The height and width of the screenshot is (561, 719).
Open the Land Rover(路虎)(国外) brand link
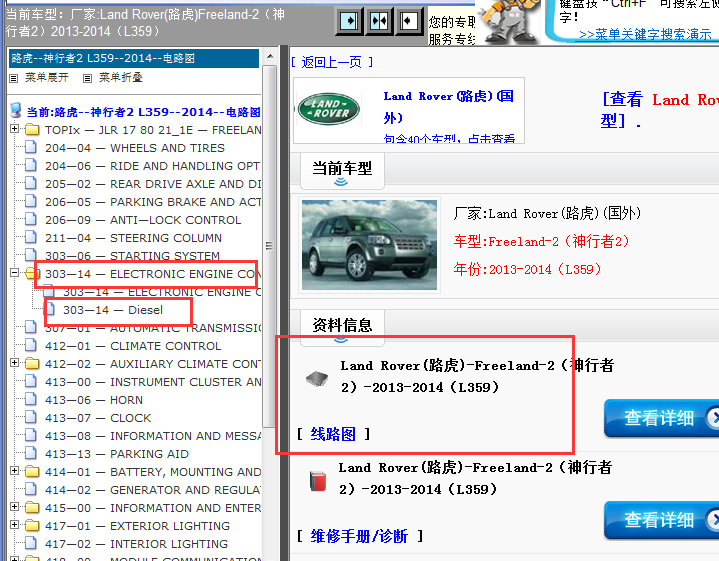(448, 107)
